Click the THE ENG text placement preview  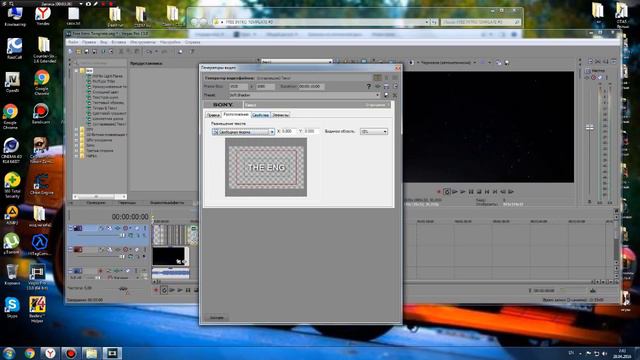266,167
